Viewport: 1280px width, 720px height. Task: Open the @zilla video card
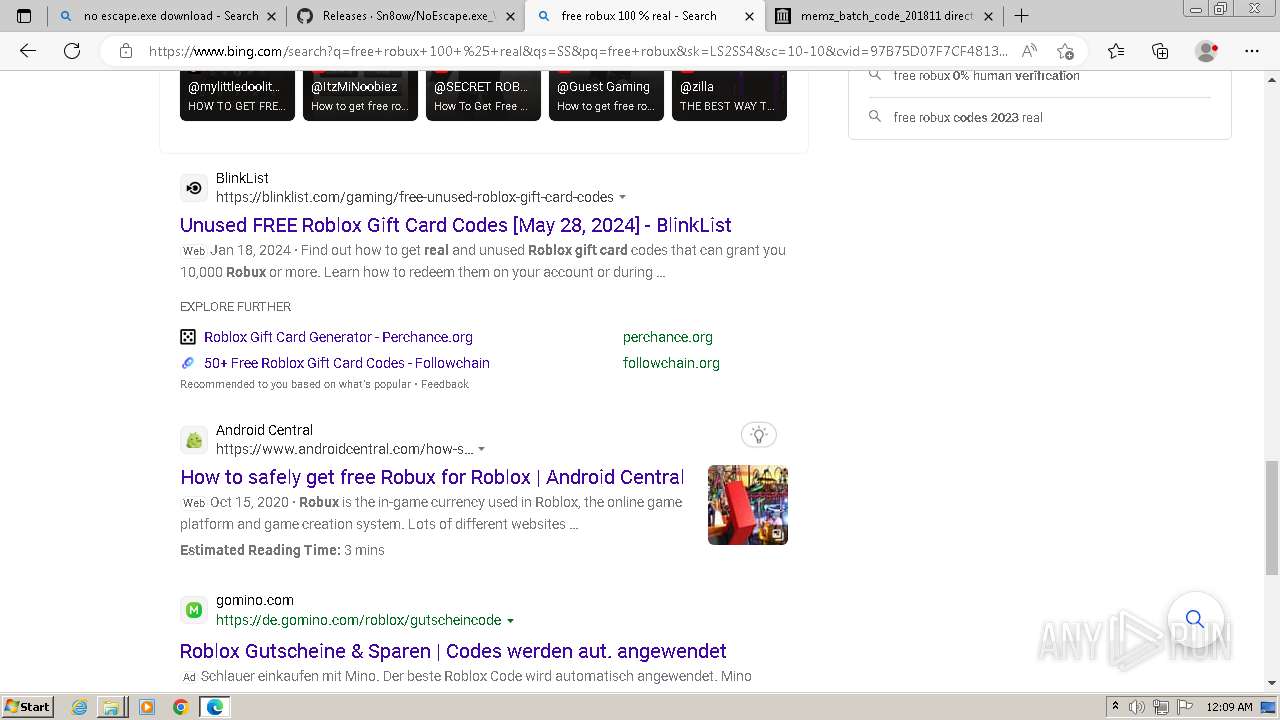729,96
